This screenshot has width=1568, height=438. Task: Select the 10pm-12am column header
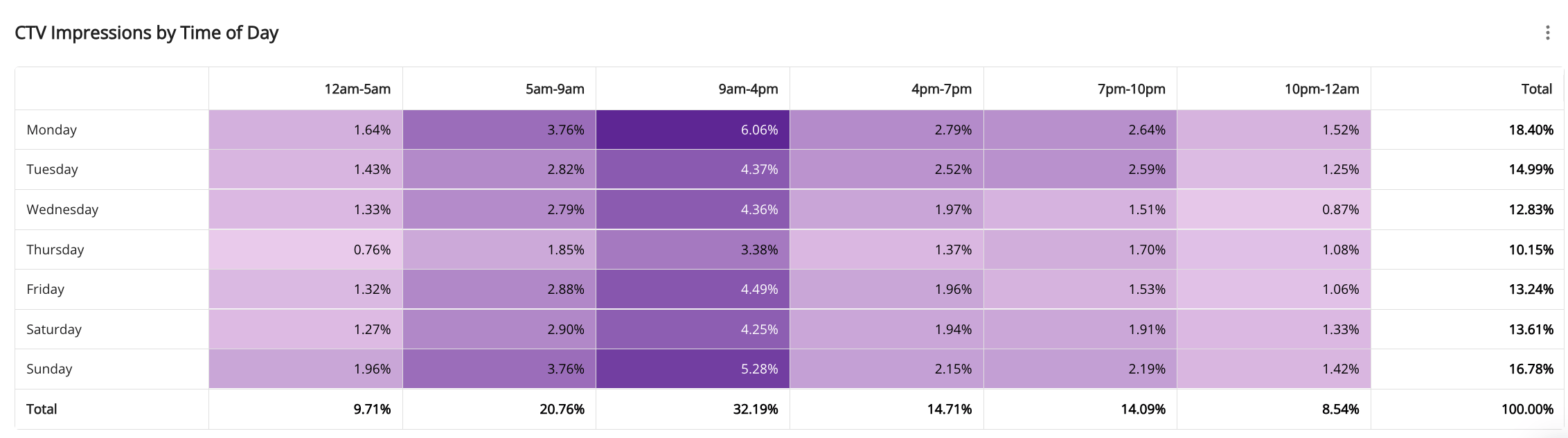[x=1321, y=89]
